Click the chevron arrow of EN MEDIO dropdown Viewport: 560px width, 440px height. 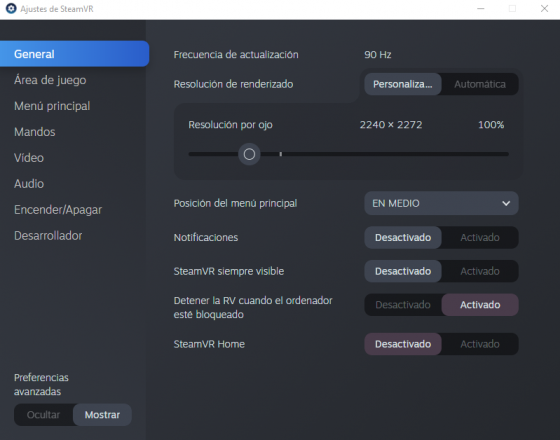506,203
